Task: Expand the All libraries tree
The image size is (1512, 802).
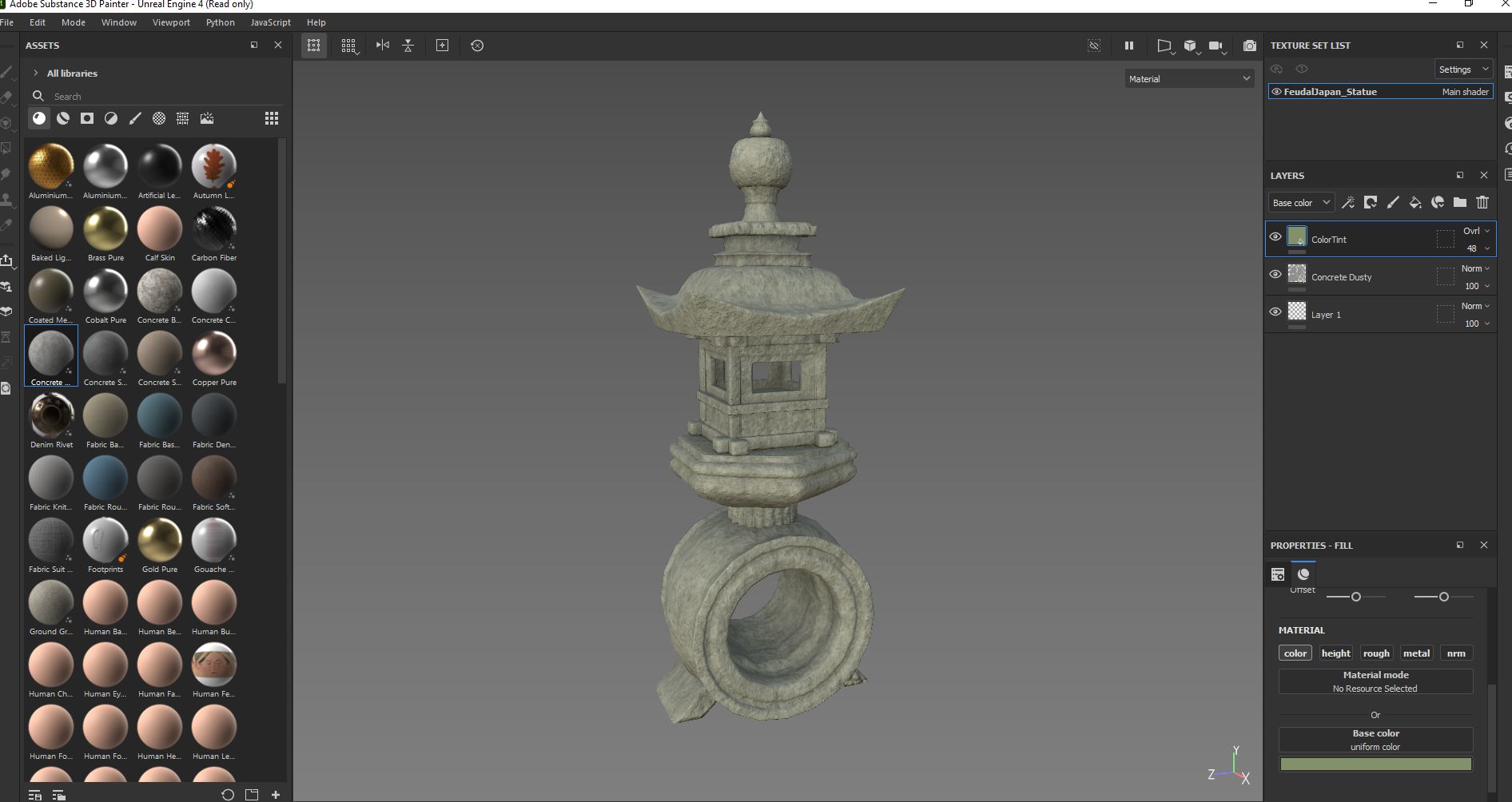Action: click(x=36, y=73)
